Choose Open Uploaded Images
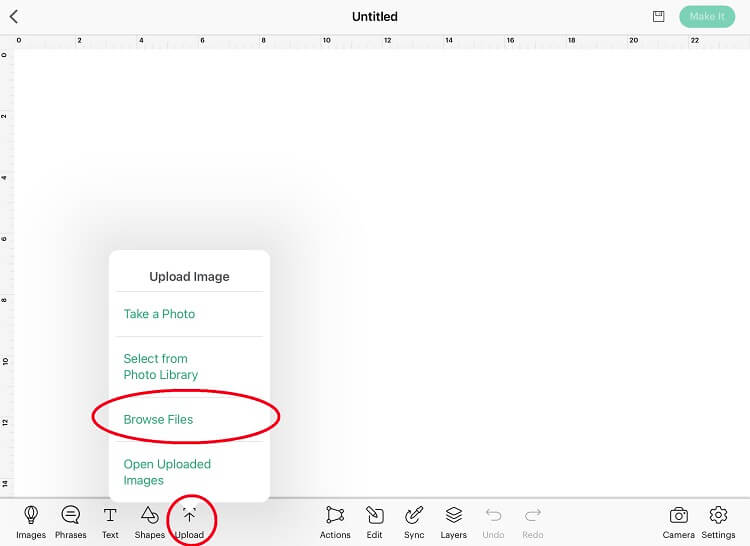 (x=189, y=472)
